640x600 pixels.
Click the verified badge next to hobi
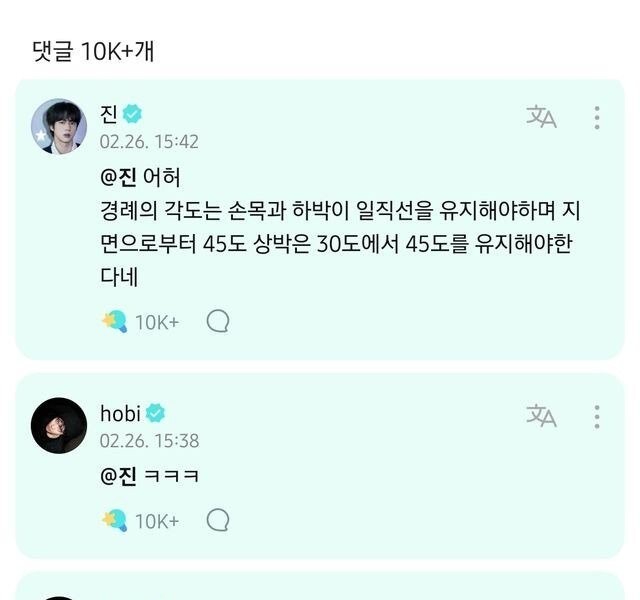click(157, 413)
